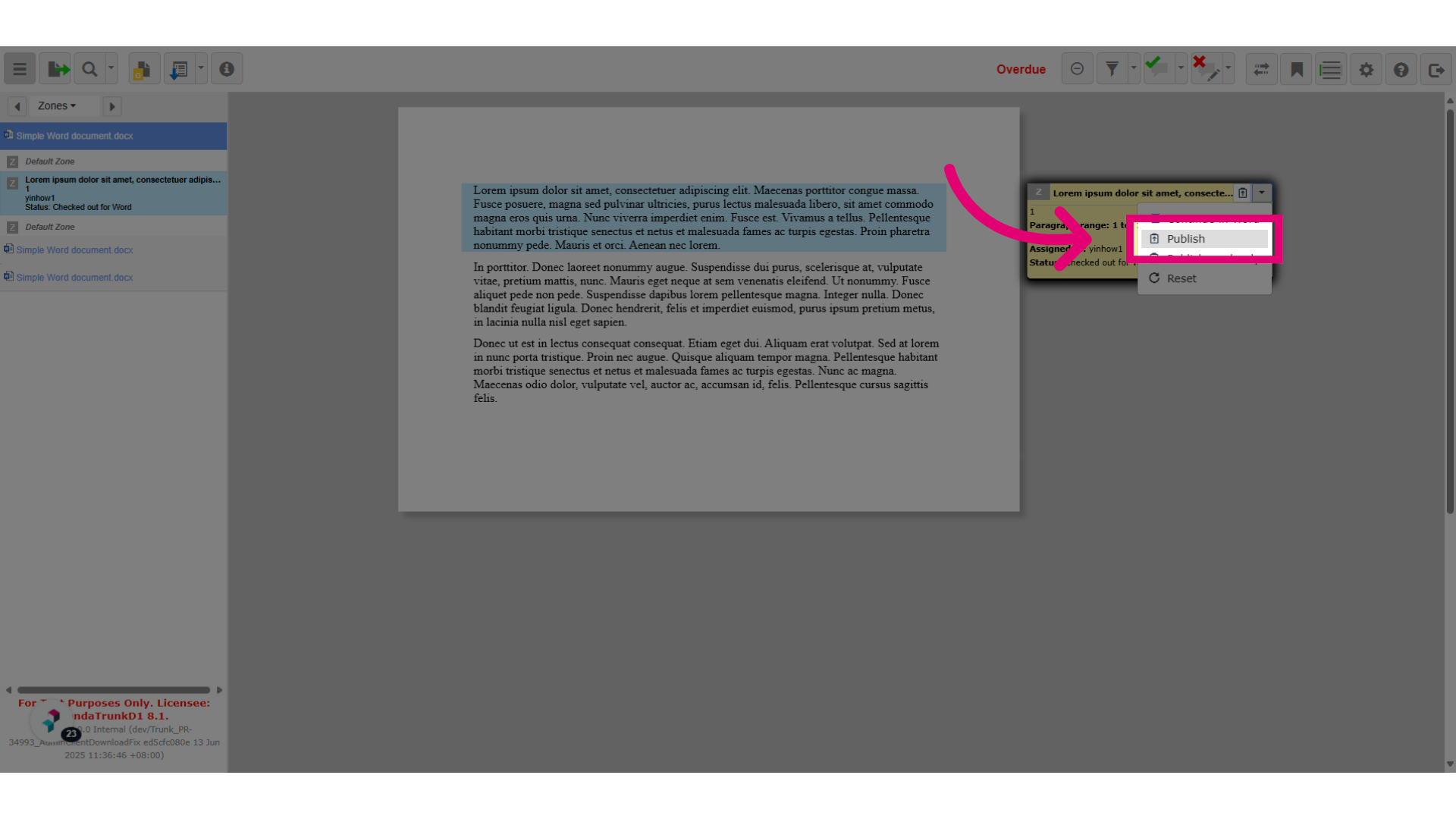The height and width of the screenshot is (819, 1456).
Task: Click the bookmark icon in the toolbar
Action: [x=1297, y=69]
